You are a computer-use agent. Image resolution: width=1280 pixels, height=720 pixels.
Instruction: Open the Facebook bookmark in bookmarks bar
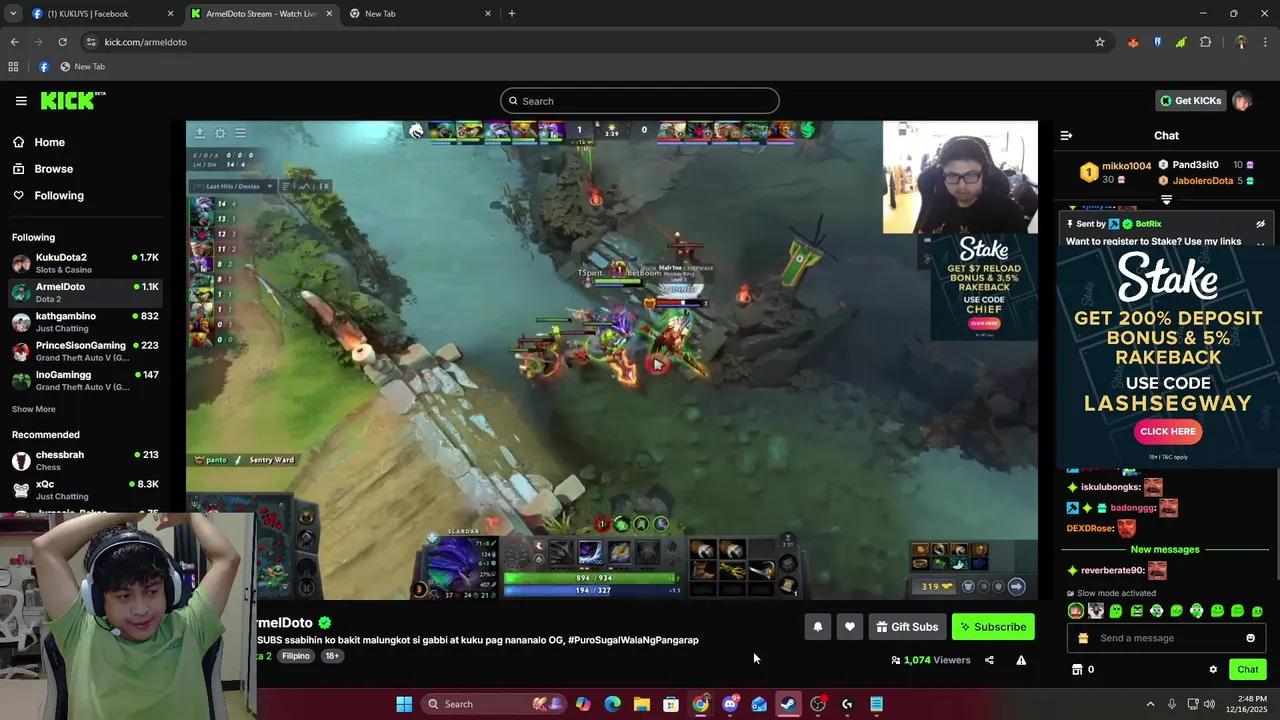pos(44,67)
